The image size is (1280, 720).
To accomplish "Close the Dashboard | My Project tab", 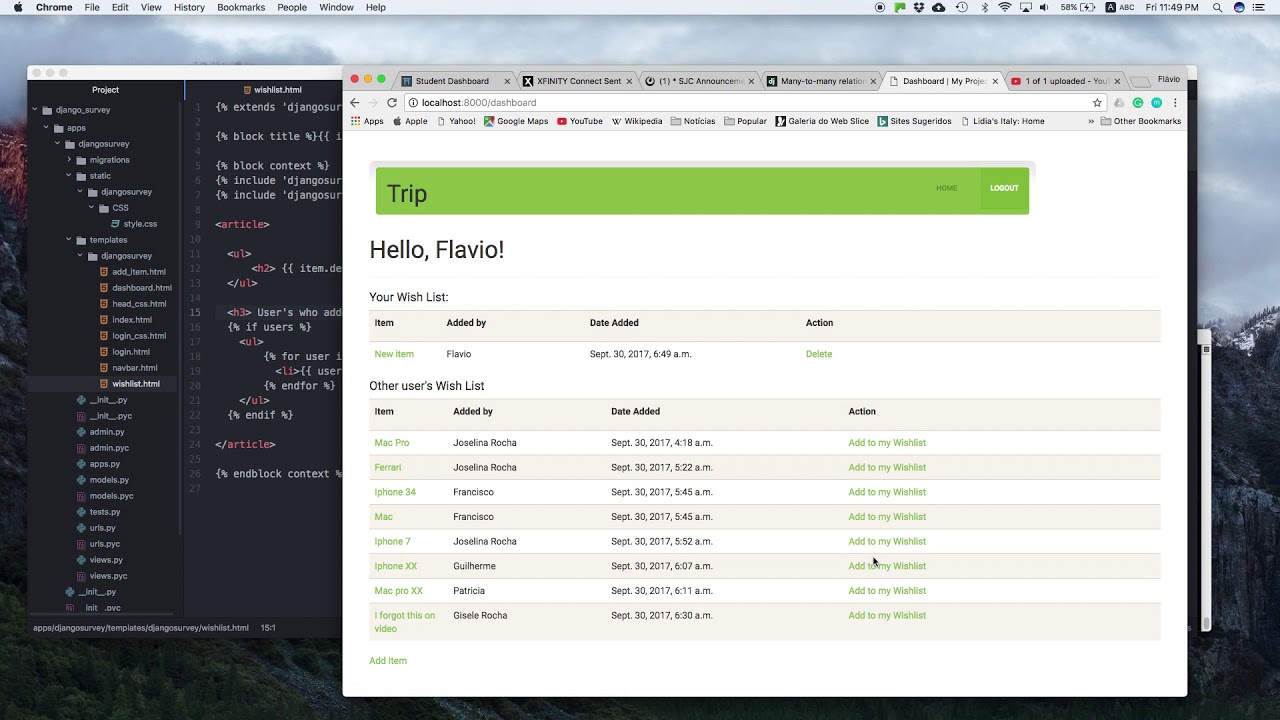I will point(995,81).
